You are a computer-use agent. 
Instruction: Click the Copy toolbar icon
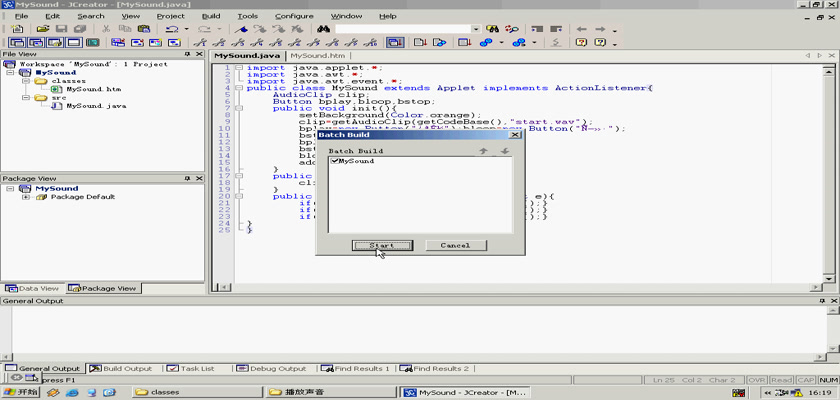125,29
